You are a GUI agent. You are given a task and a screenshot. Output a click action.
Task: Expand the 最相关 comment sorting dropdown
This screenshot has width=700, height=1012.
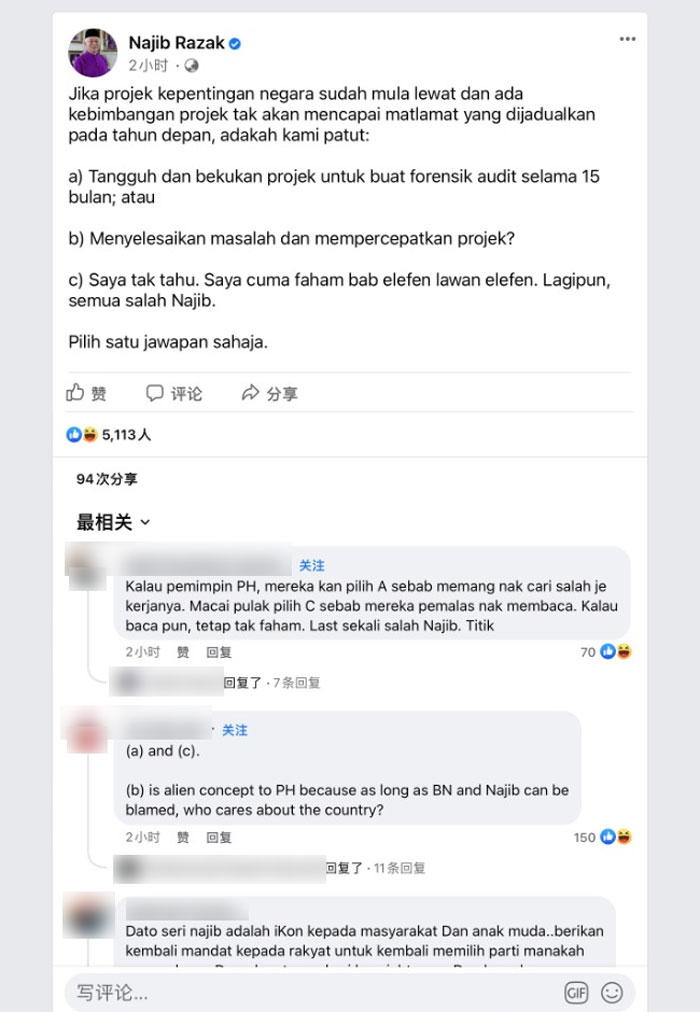tap(114, 521)
